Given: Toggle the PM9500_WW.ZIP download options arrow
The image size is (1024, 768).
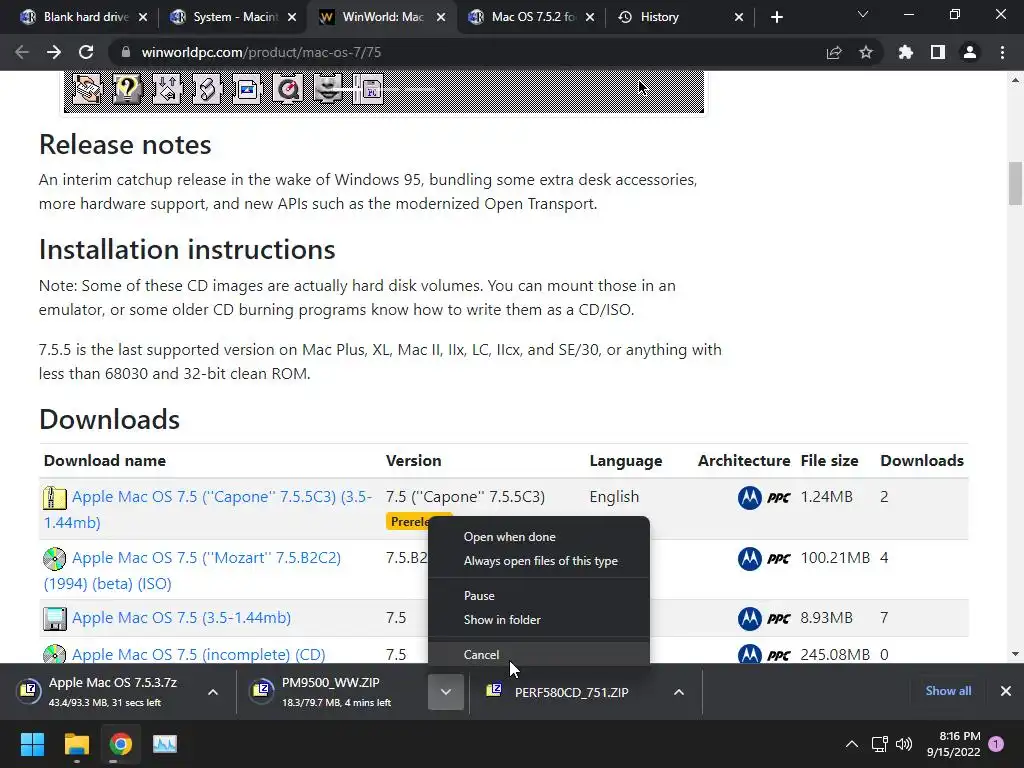Looking at the screenshot, I should [x=445, y=692].
